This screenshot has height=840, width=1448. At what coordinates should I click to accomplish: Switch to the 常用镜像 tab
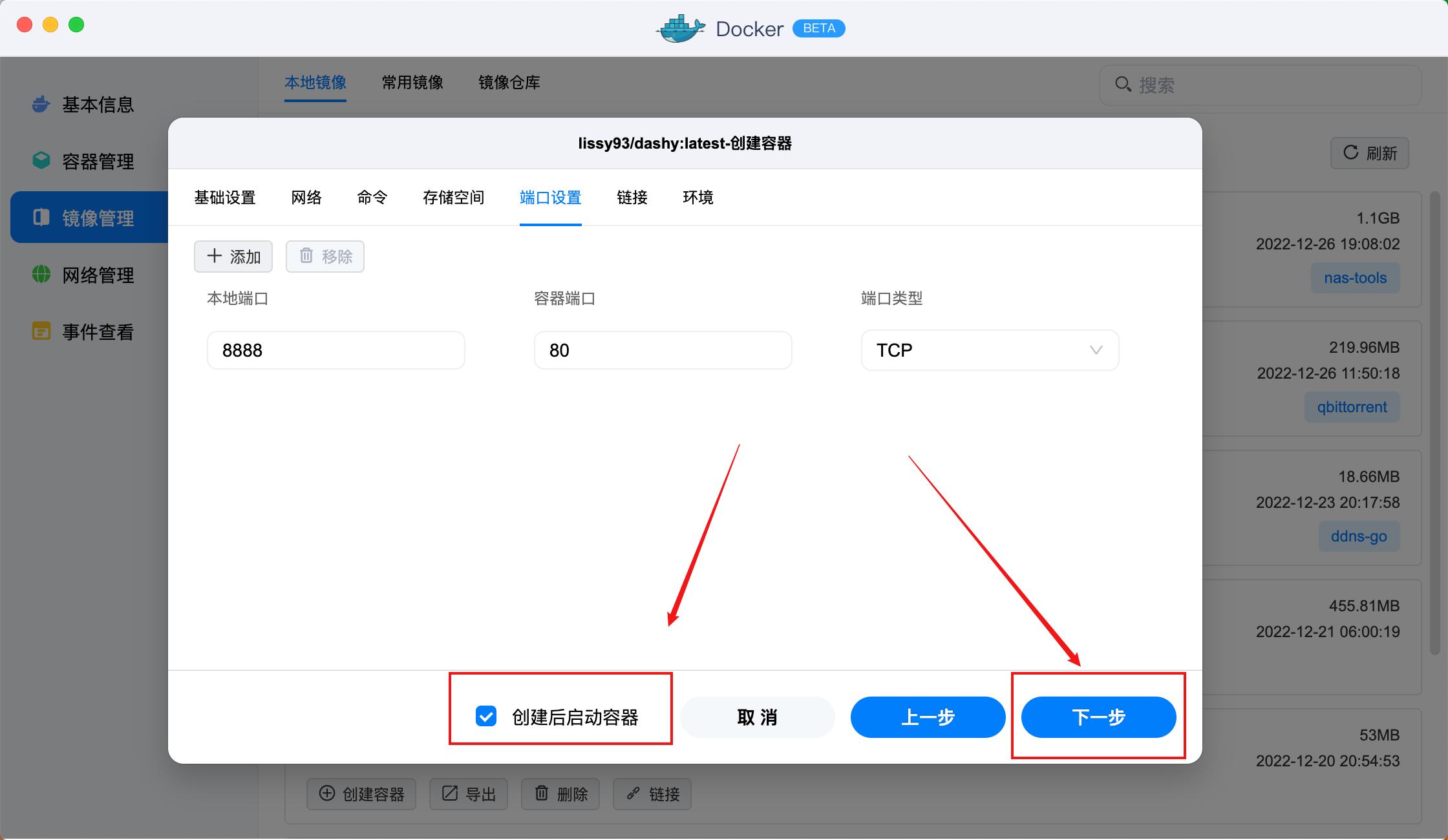point(412,83)
